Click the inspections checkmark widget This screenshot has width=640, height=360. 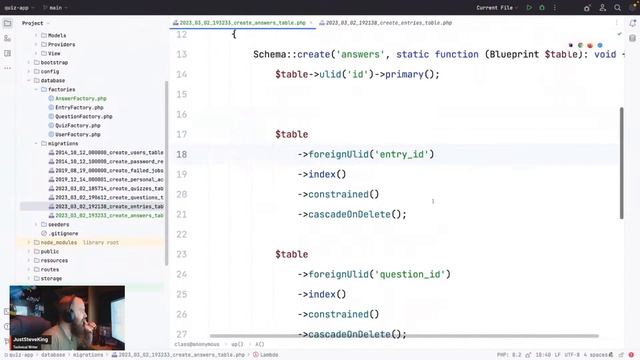point(619,34)
